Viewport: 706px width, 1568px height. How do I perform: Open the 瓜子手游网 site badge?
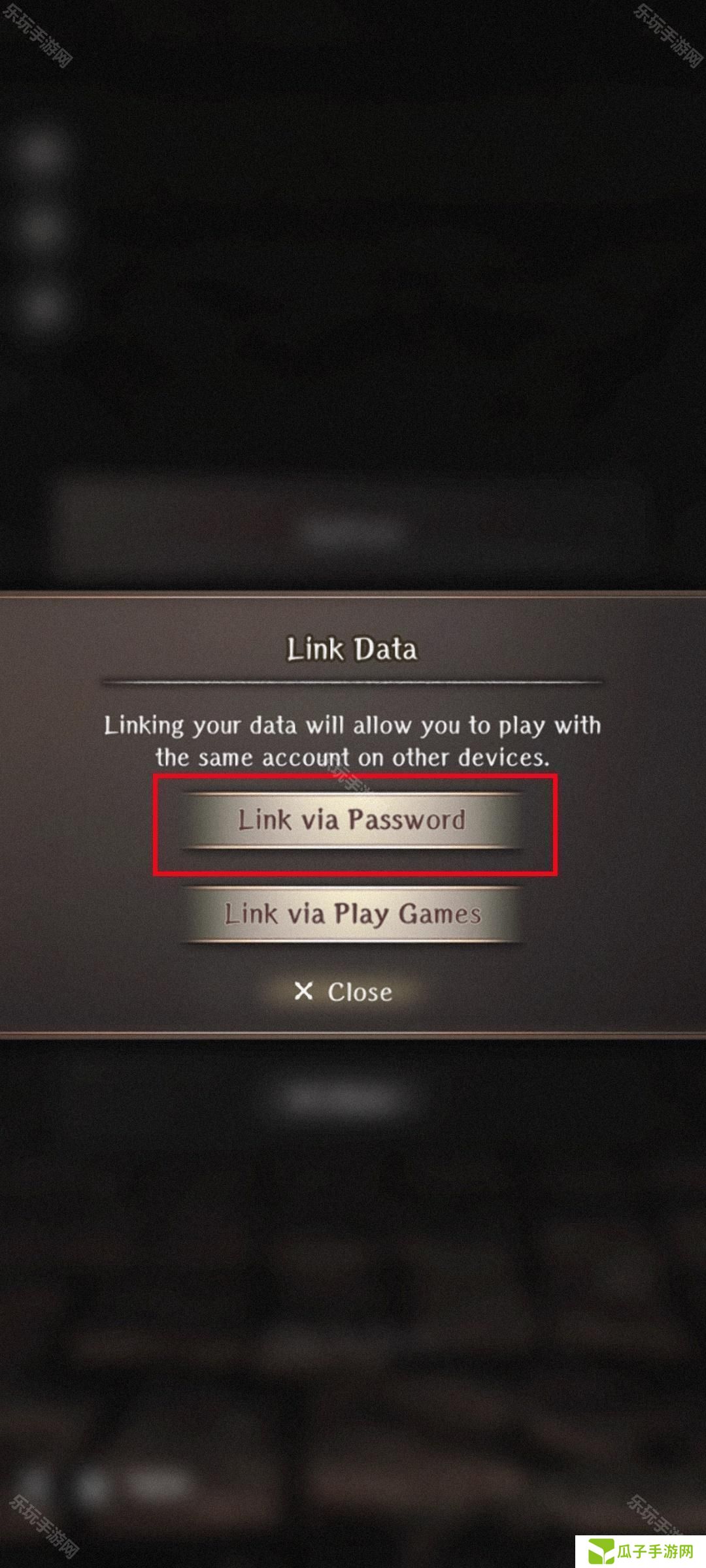(640, 1551)
